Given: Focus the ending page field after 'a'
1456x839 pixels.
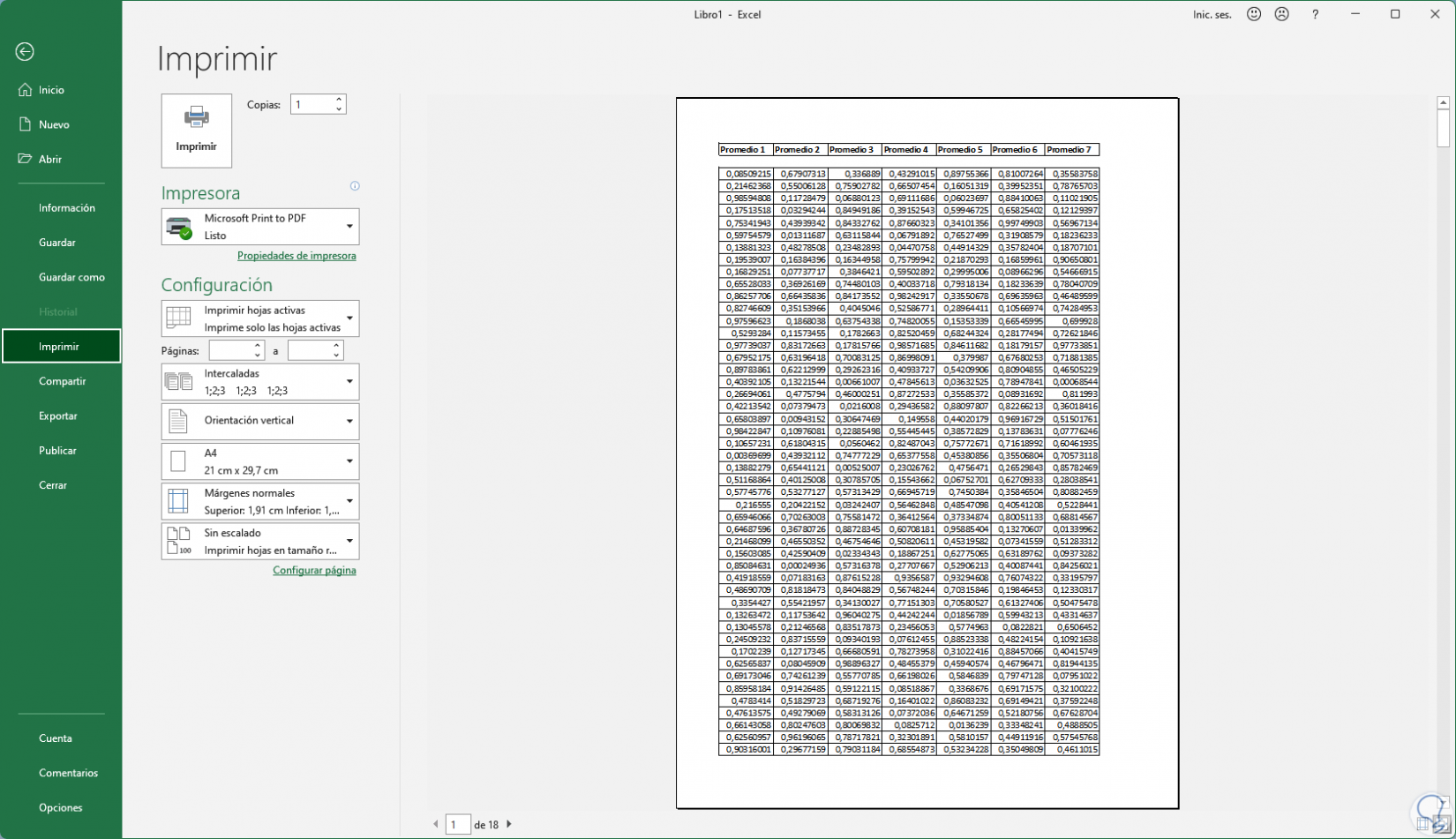Looking at the screenshot, I should [309, 351].
